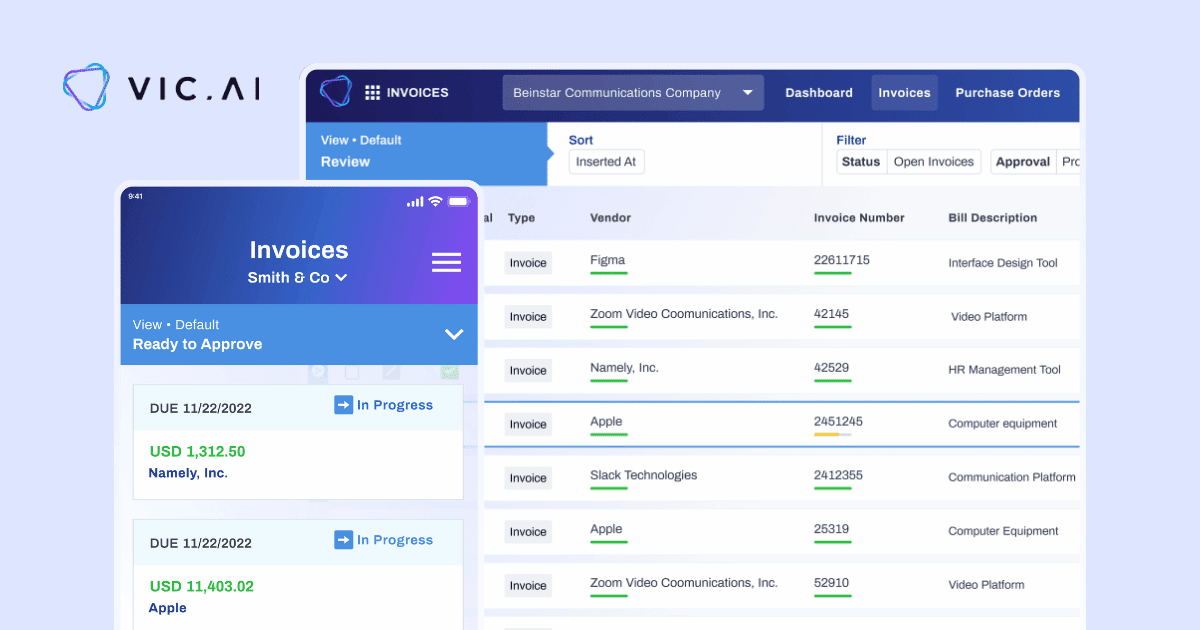Open the Approval filter
This screenshot has height=630, width=1200.
(x=1023, y=162)
